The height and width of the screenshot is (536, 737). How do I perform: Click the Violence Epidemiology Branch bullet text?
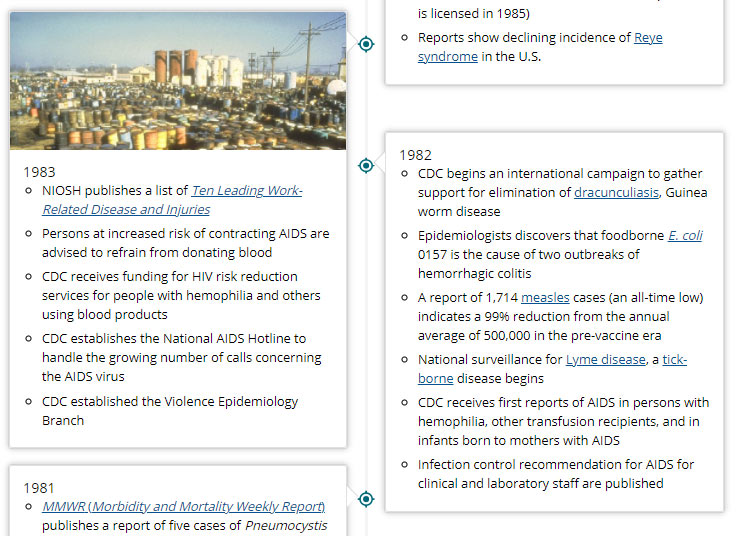click(x=170, y=411)
